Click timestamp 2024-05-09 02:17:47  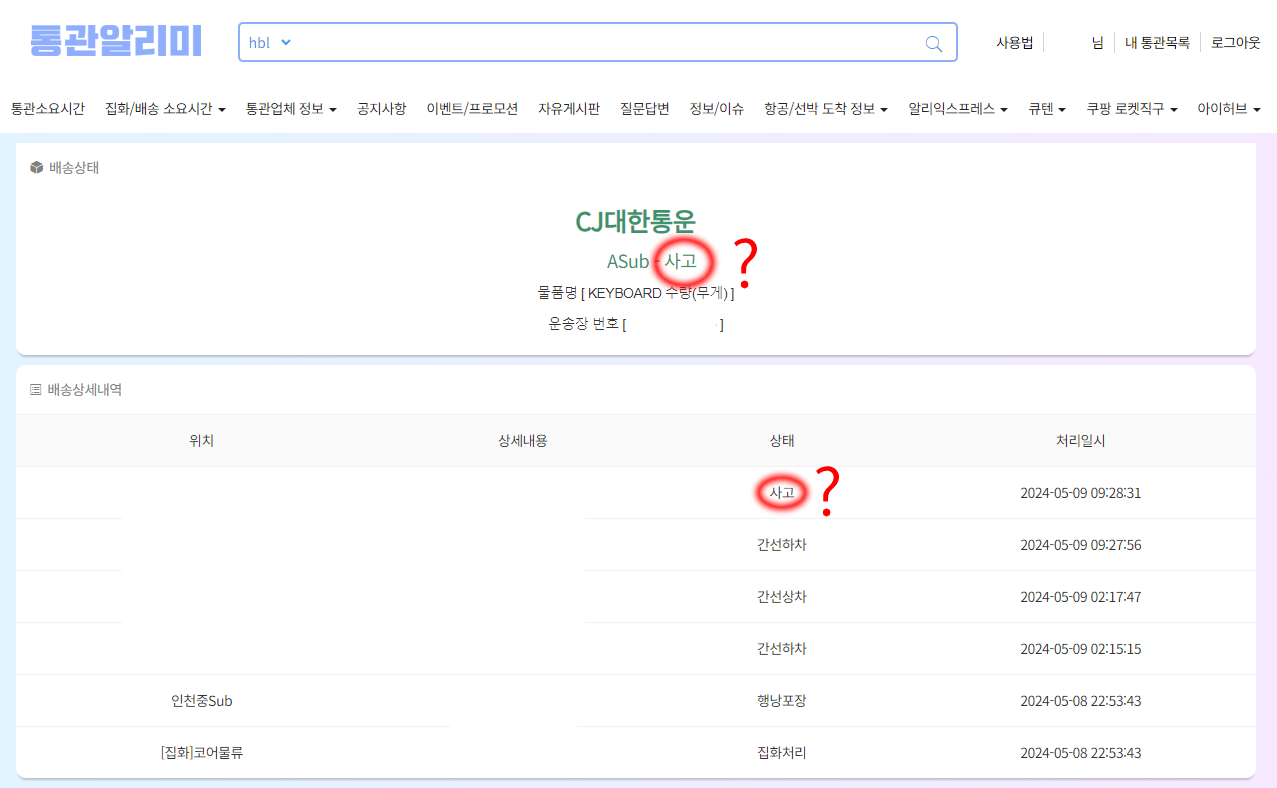tap(1080, 597)
